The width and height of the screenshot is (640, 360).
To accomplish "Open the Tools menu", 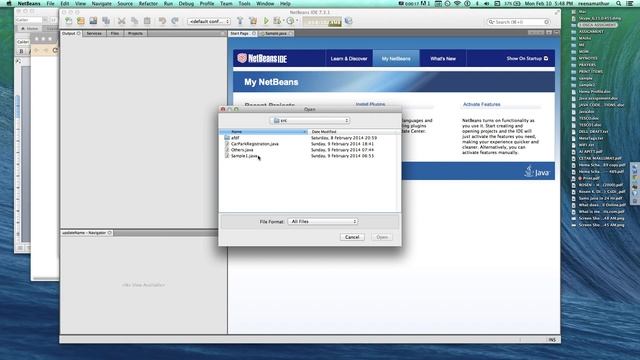I will 244,3.
